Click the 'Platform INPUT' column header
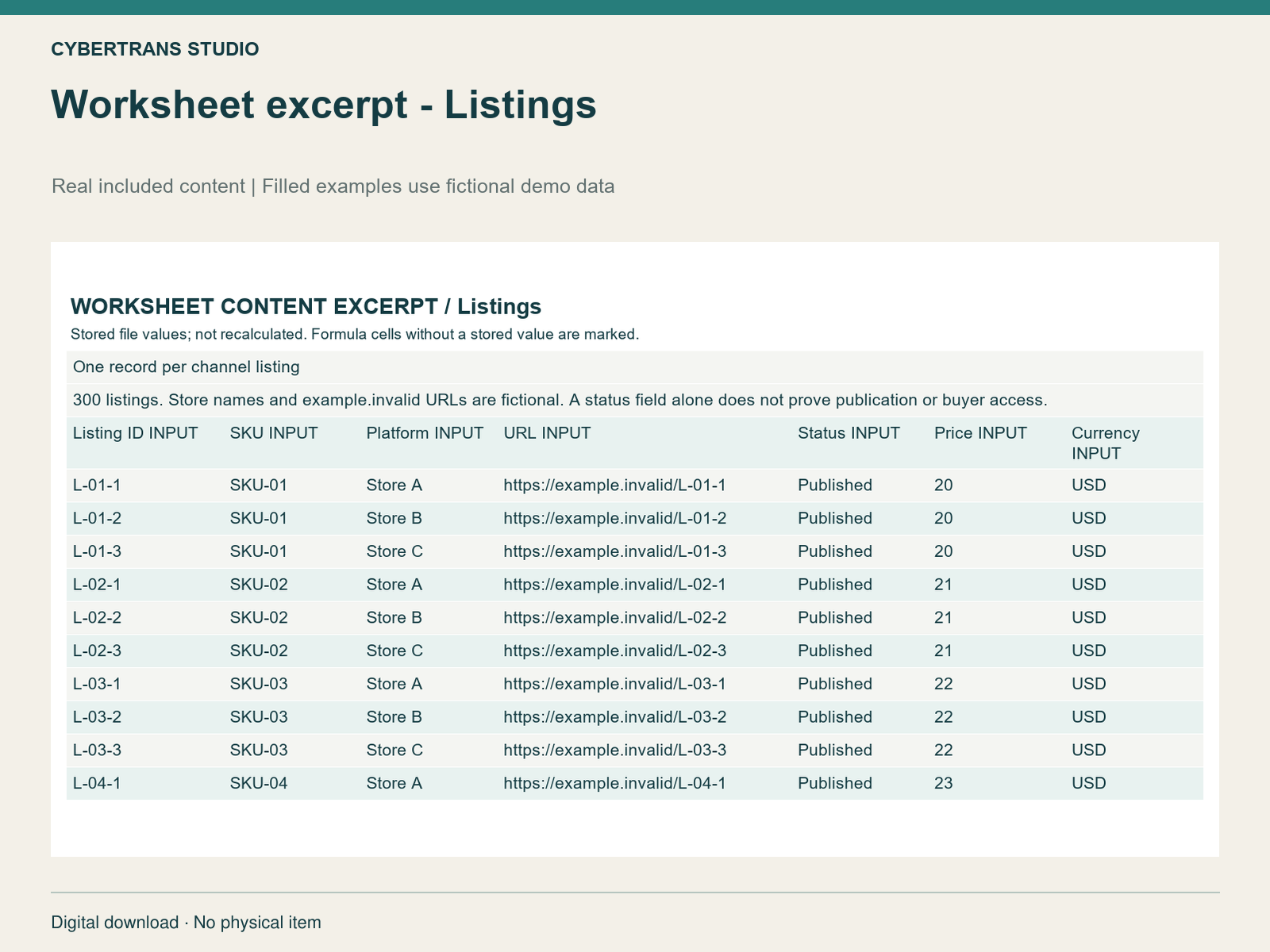The width and height of the screenshot is (1270, 952). coord(425,433)
